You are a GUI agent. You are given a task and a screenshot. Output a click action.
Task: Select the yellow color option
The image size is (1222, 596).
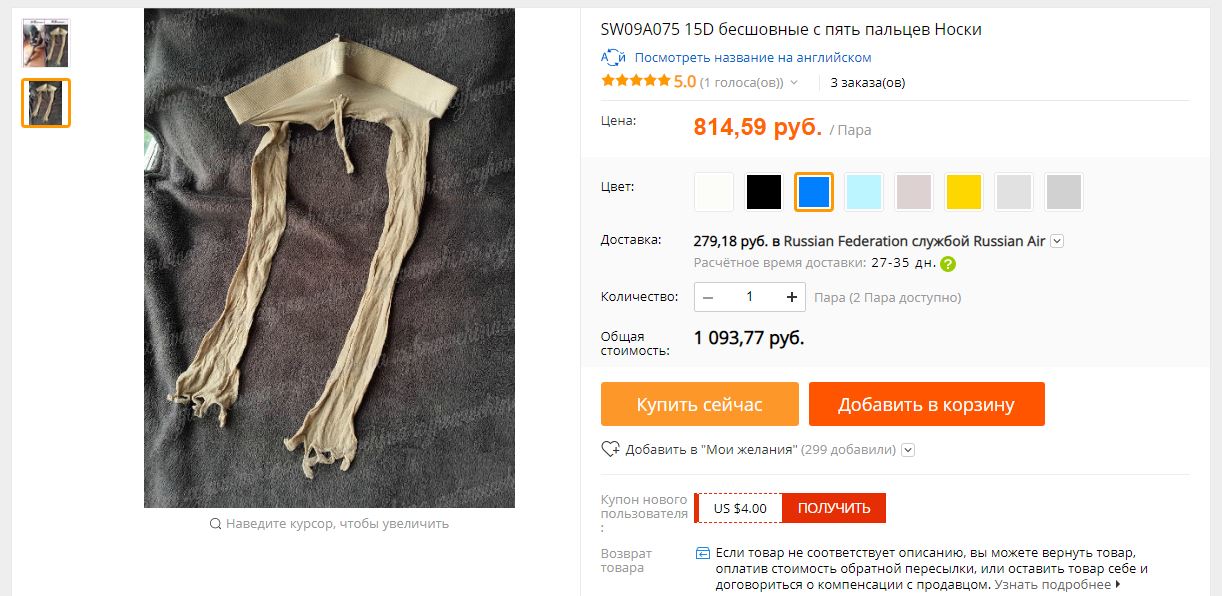pos(964,192)
